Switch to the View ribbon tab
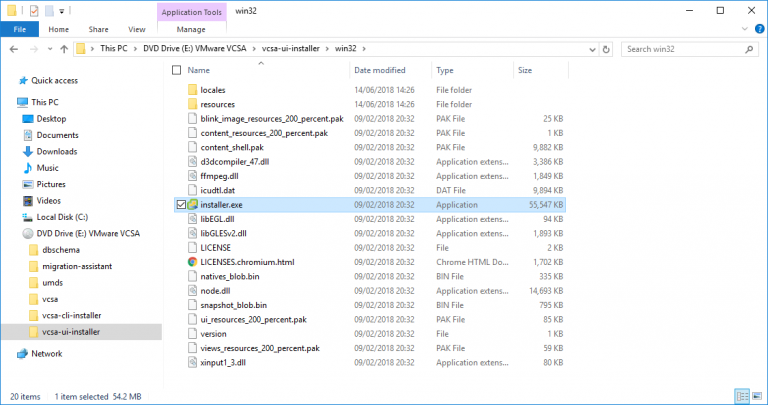This screenshot has width=768, height=405. click(137, 29)
